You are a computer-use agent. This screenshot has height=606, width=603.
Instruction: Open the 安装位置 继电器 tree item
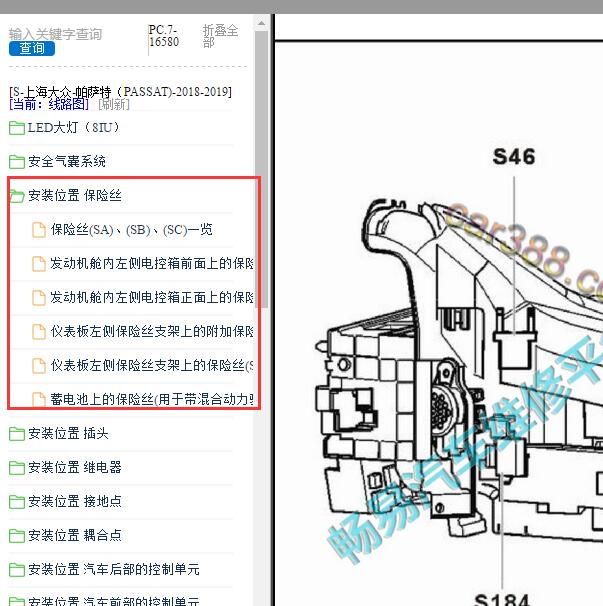75,468
